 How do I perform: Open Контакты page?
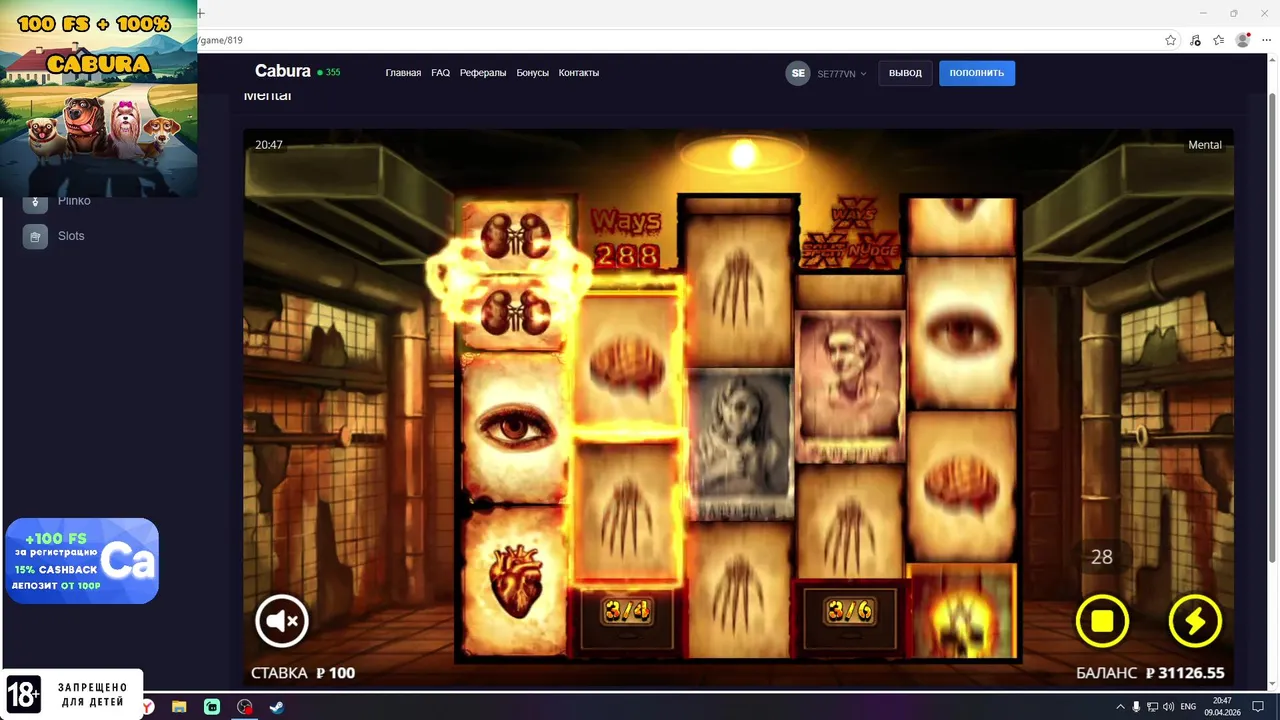click(579, 73)
